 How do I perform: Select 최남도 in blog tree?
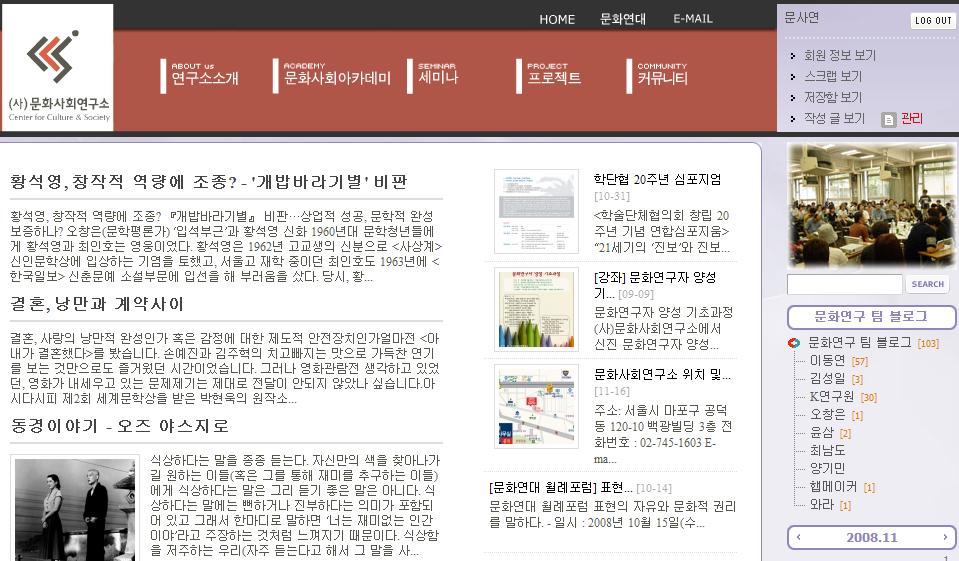click(x=828, y=451)
